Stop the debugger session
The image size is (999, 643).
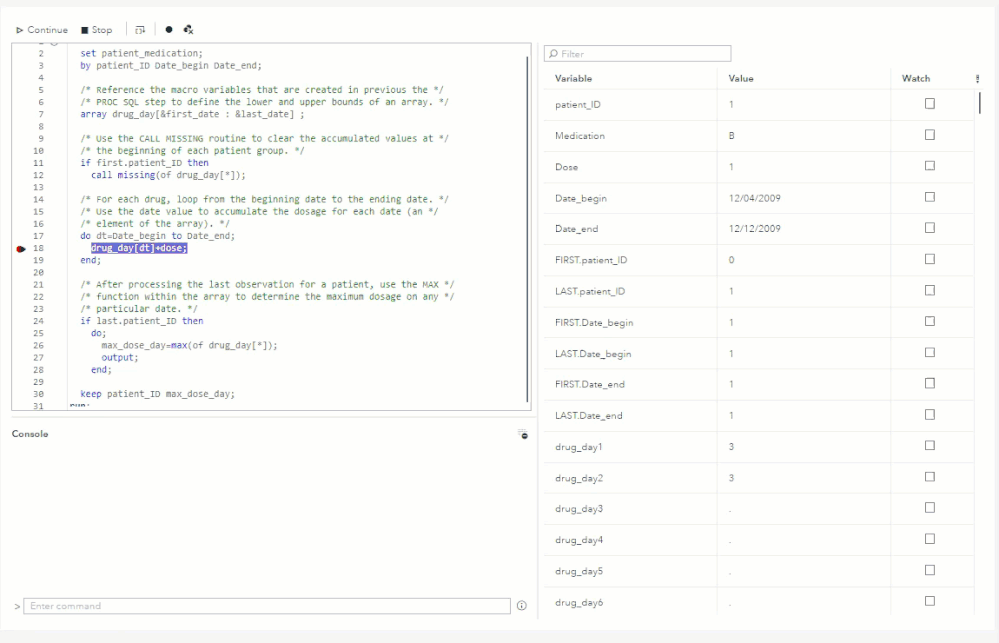[x=97, y=30]
